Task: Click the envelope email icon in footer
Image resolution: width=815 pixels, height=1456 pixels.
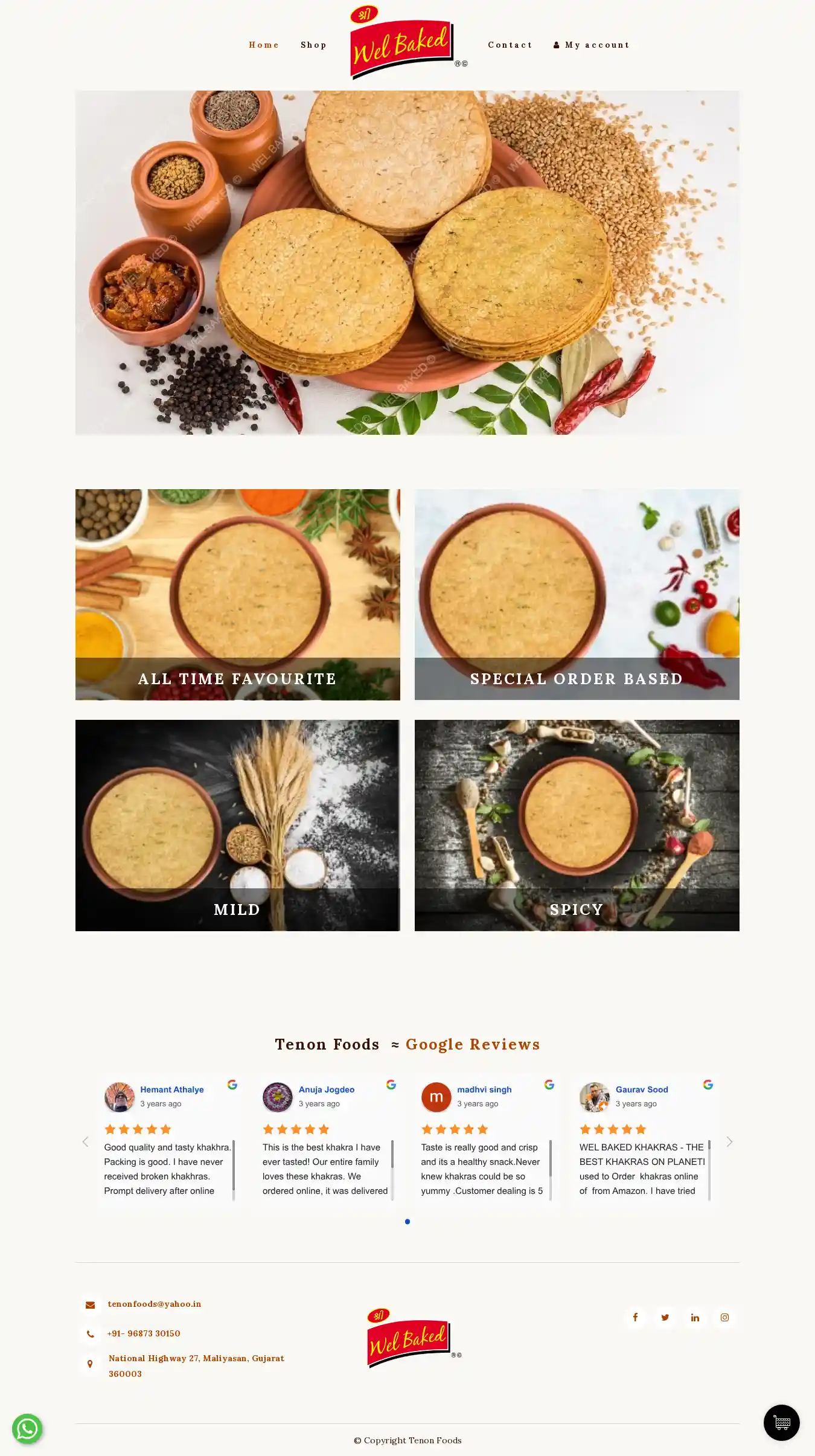Action: click(x=90, y=1304)
